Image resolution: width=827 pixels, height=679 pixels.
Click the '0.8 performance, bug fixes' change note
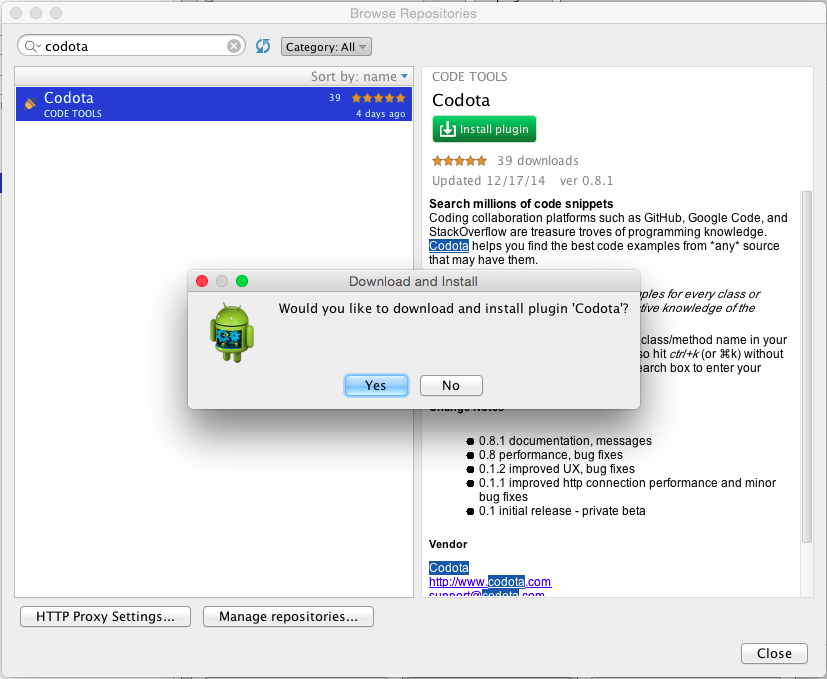tap(551, 455)
